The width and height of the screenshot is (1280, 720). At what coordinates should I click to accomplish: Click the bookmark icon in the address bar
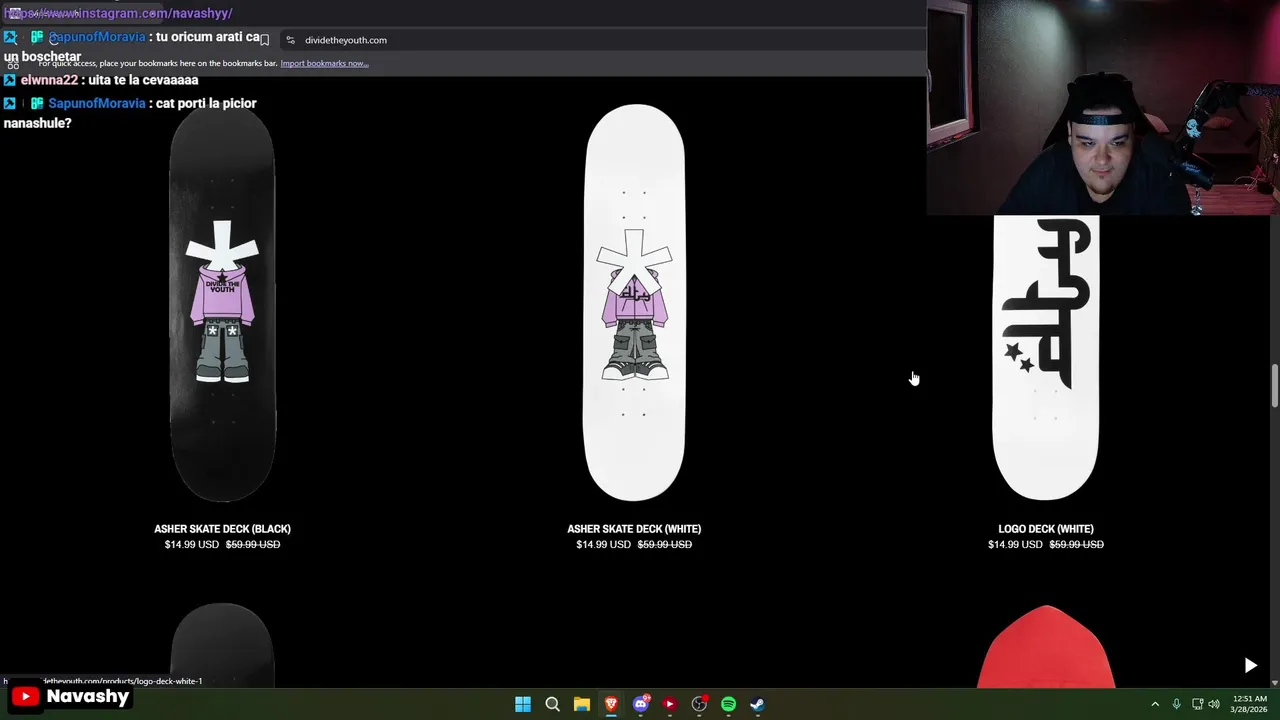coord(264,40)
